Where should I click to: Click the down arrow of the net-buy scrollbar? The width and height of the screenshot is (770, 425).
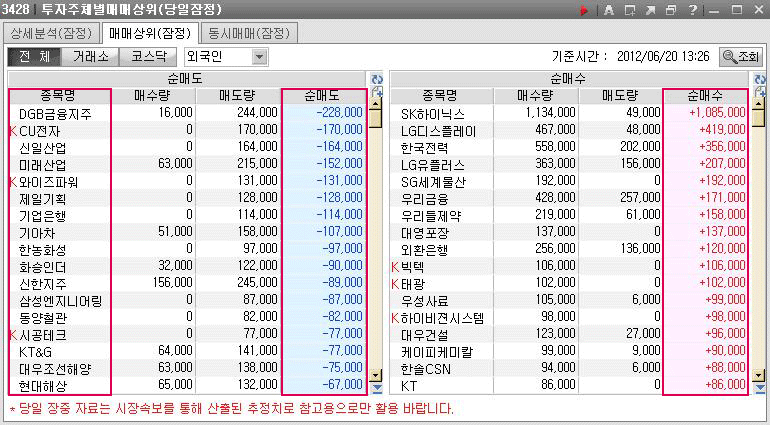coord(759,376)
